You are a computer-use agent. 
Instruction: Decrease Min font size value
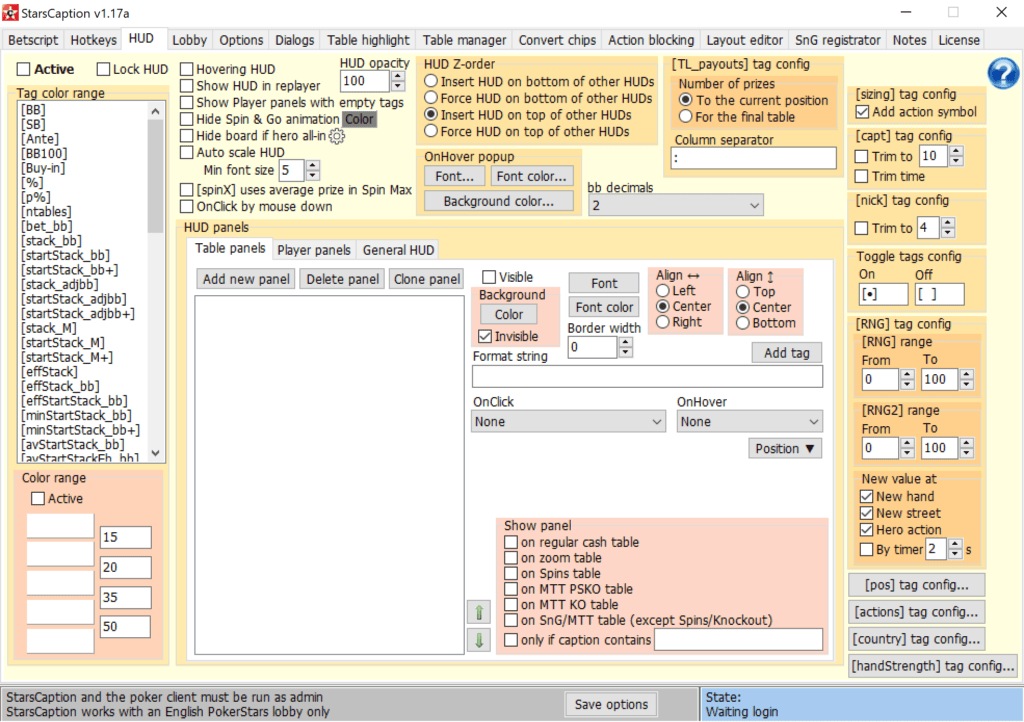pos(313,176)
